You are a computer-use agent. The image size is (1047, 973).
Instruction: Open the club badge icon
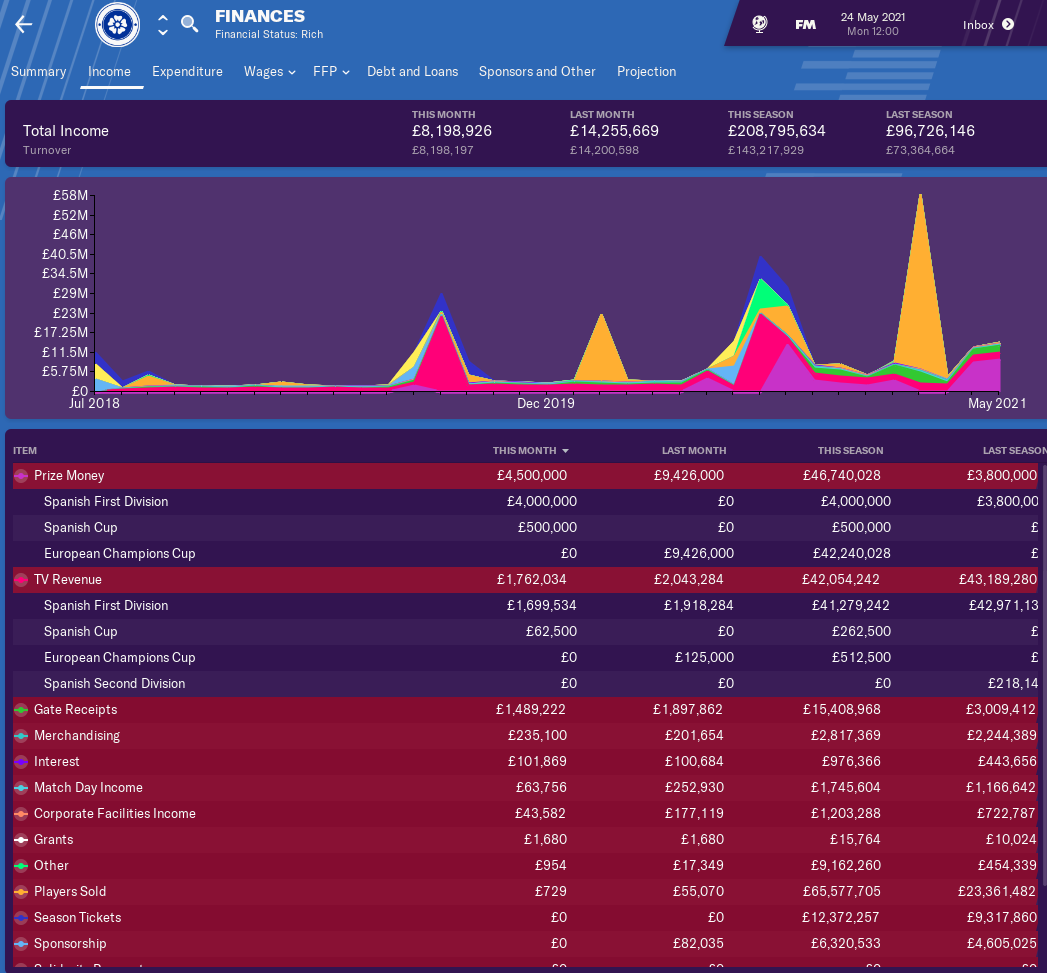[x=117, y=25]
